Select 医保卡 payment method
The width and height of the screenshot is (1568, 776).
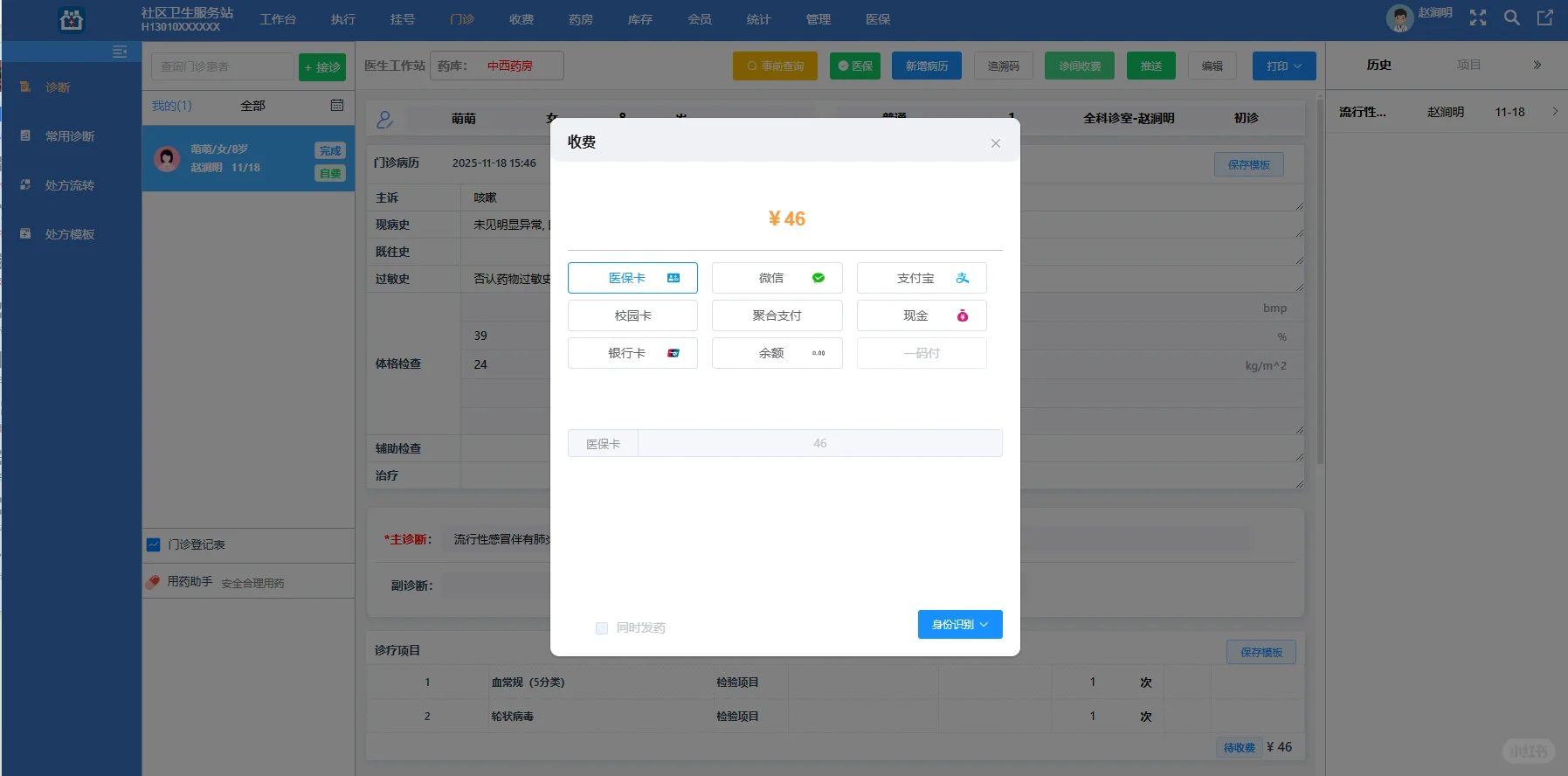coord(632,278)
